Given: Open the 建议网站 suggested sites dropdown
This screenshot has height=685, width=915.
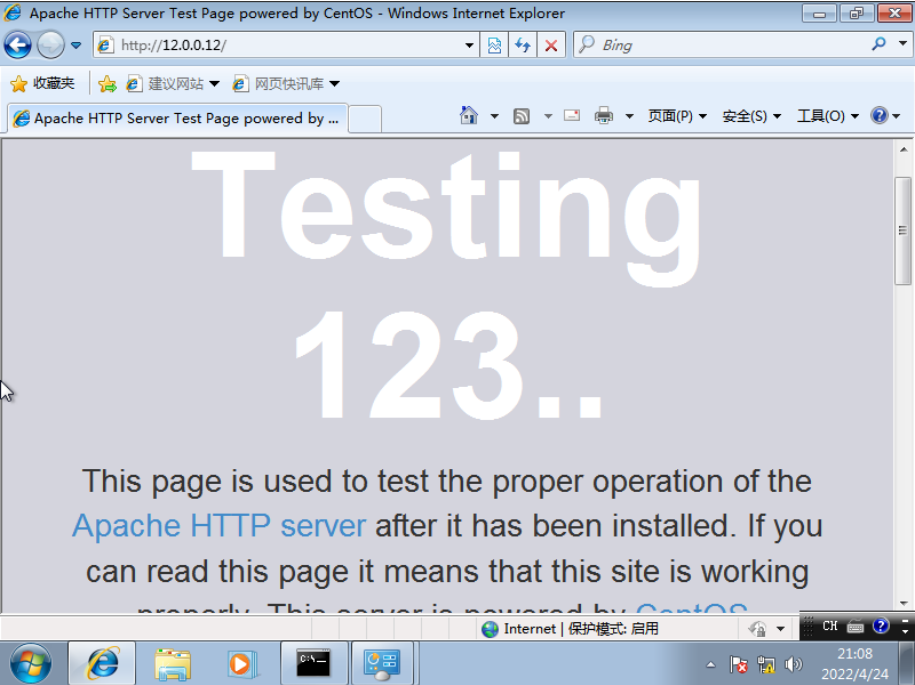Looking at the screenshot, I should point(173,84).
